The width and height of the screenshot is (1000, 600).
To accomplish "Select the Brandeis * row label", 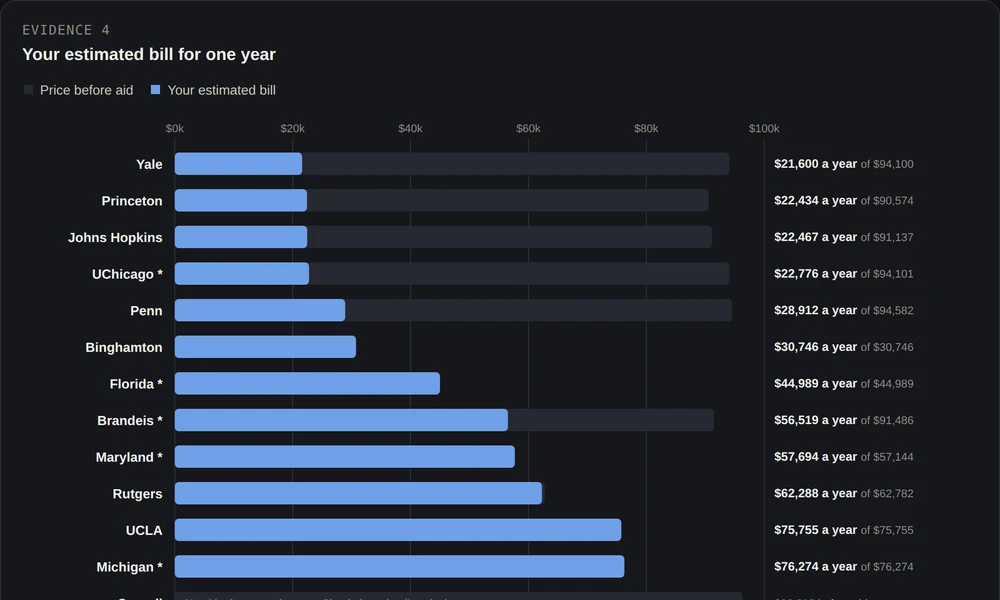I will click(130, 421).
